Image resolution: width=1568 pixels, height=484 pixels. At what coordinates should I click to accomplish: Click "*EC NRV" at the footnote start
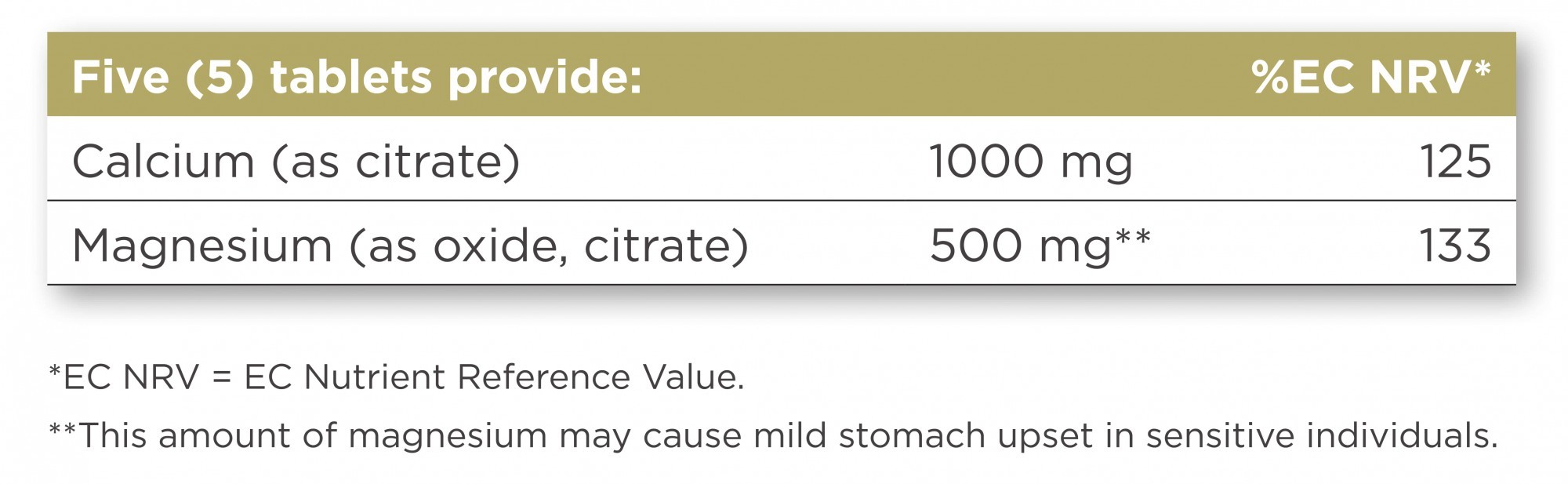click(124, 377)
